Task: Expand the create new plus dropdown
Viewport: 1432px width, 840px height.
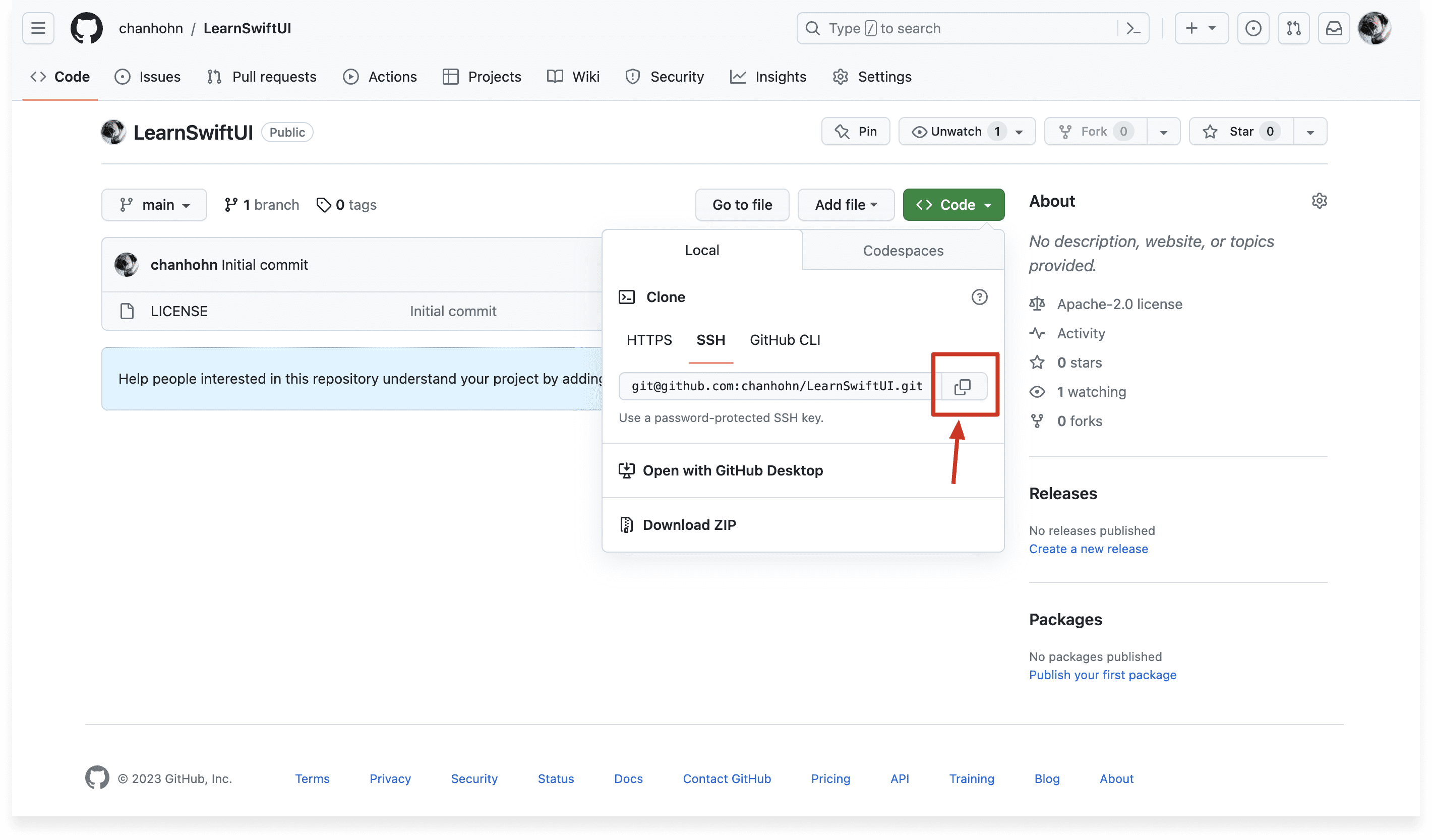Action: pyautogui.click(x=1201, y=28)
